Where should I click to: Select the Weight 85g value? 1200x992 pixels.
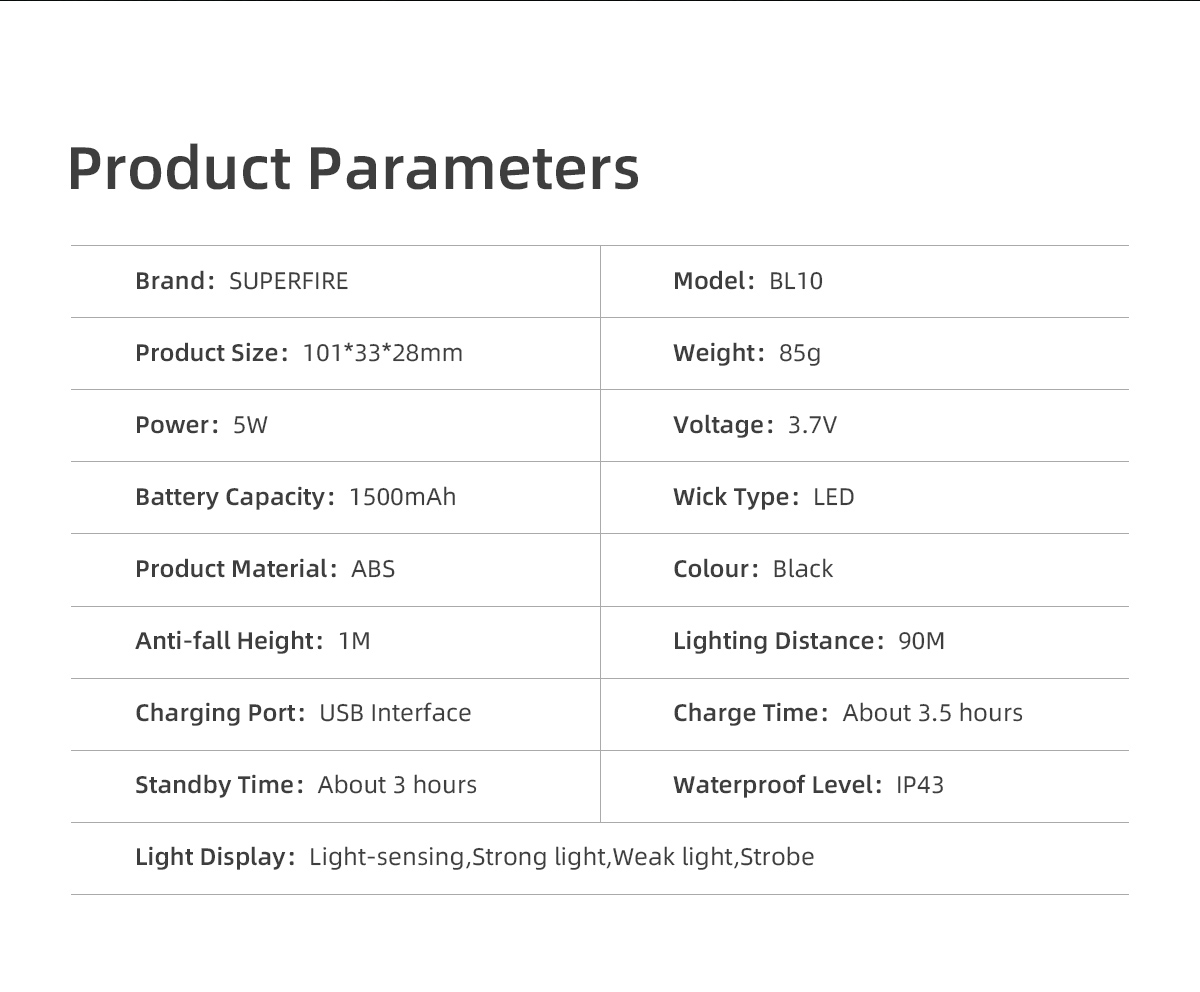click(747, 353)
